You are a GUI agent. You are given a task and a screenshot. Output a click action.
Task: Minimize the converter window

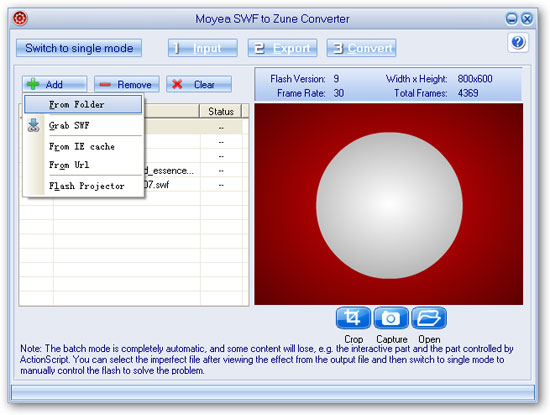511,18
